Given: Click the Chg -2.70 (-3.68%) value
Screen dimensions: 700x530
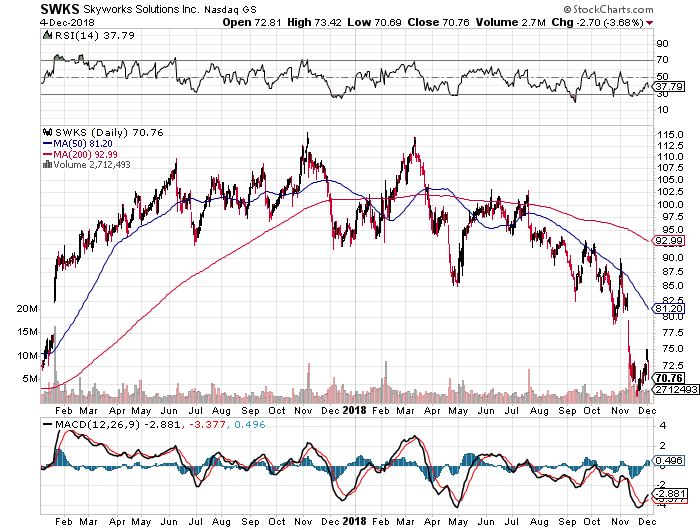Looking at the screenshot, I should tap(597, 22).
